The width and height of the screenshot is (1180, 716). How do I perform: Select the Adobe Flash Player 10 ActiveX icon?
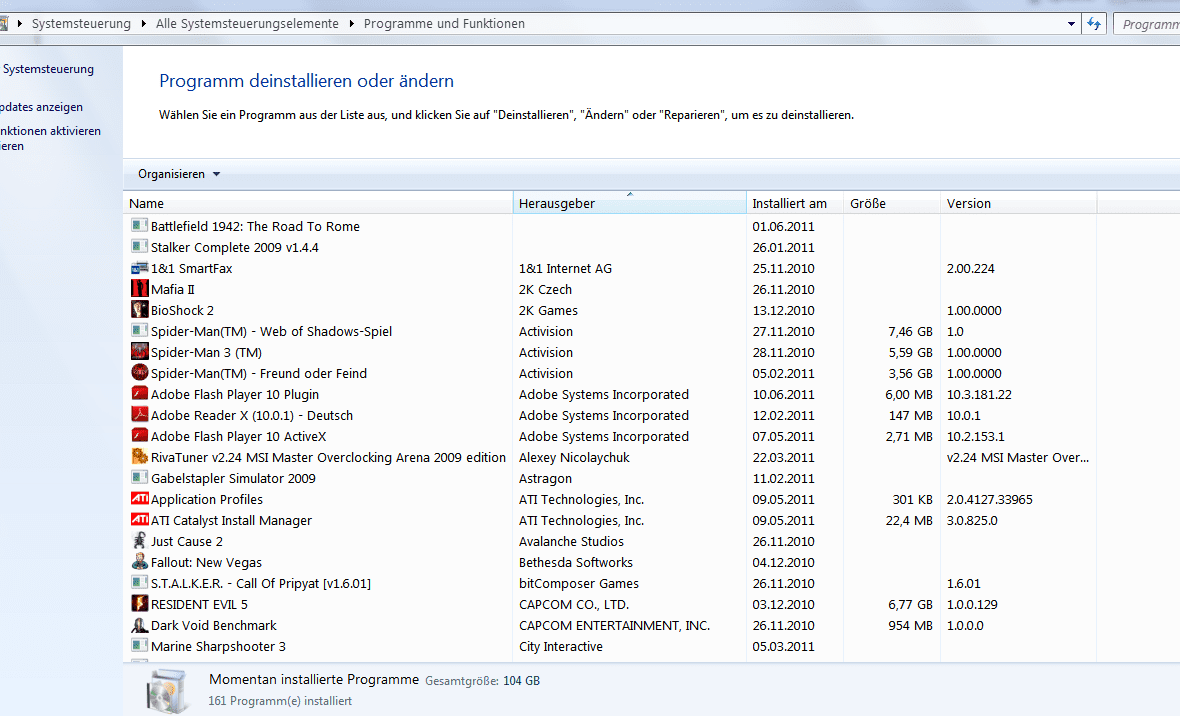coord(139,436)
